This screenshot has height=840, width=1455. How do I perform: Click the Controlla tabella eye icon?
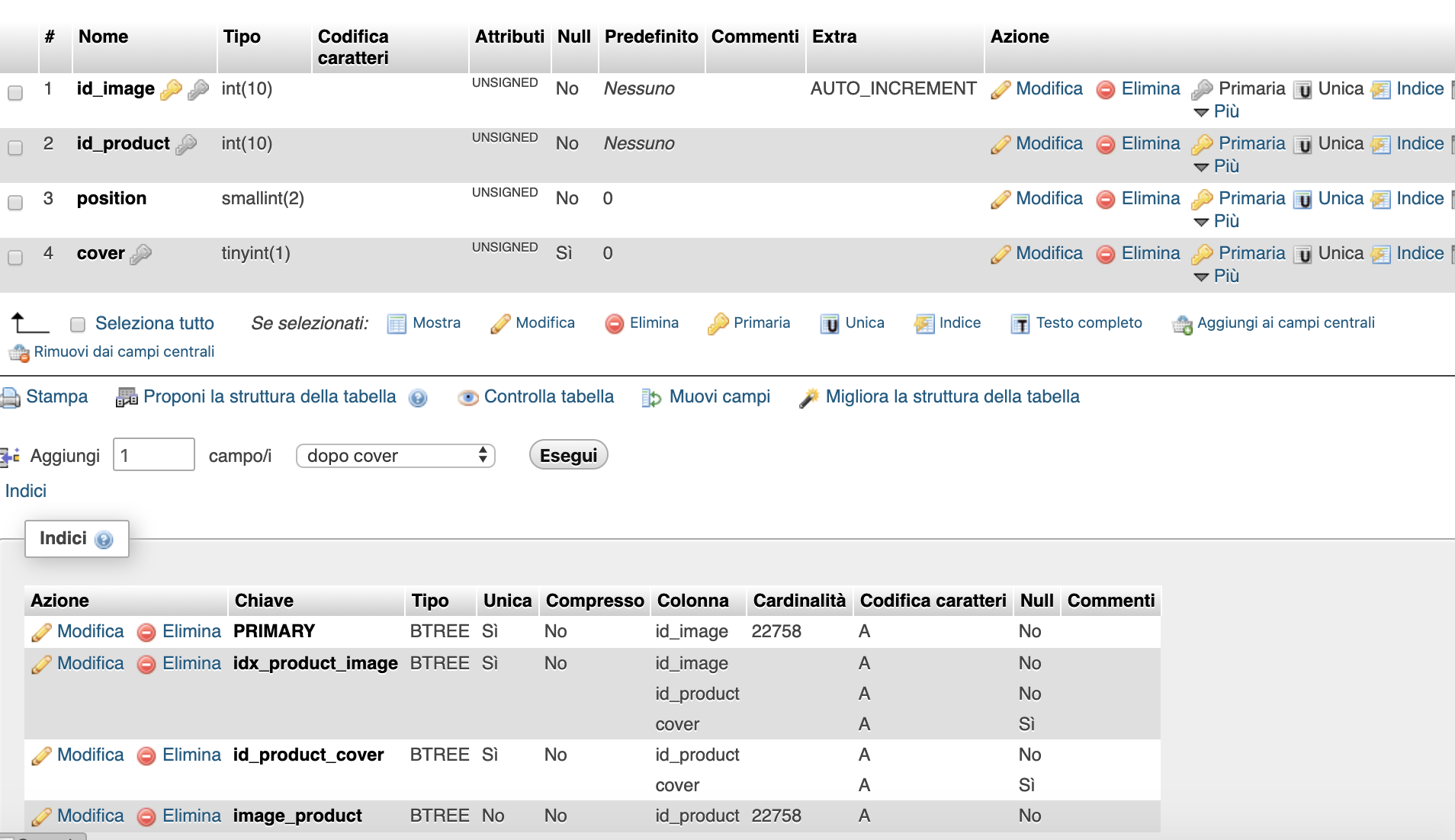[467, 397]
